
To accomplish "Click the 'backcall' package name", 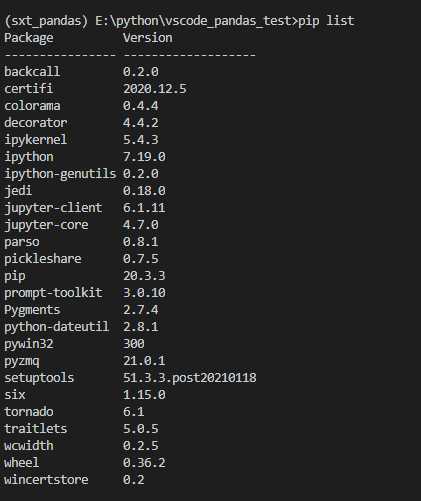I will [x=32, y=72].
